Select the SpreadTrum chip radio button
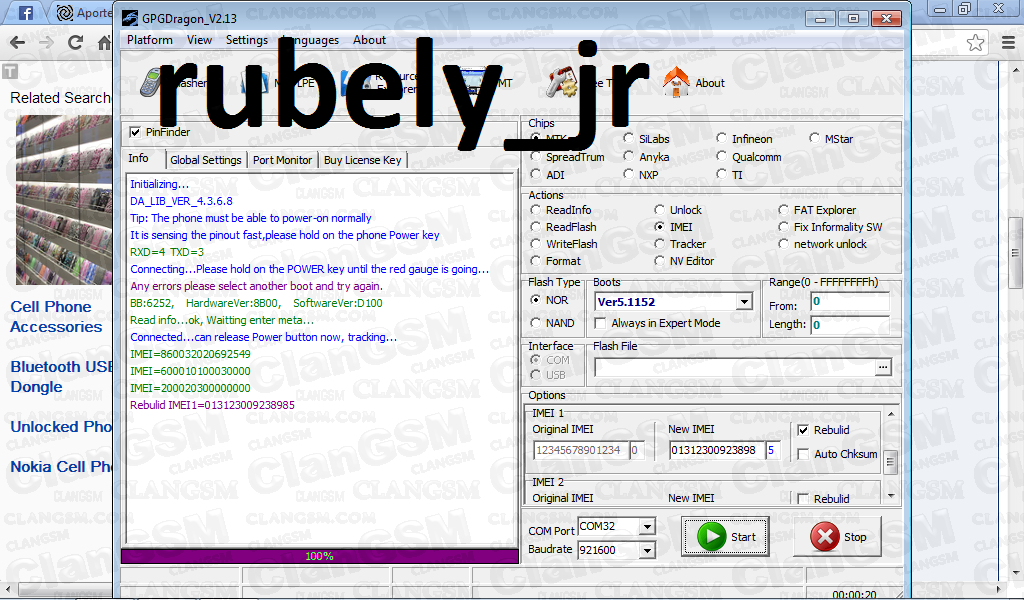This screenshot has width=1024, height=600. pos(536,157)
